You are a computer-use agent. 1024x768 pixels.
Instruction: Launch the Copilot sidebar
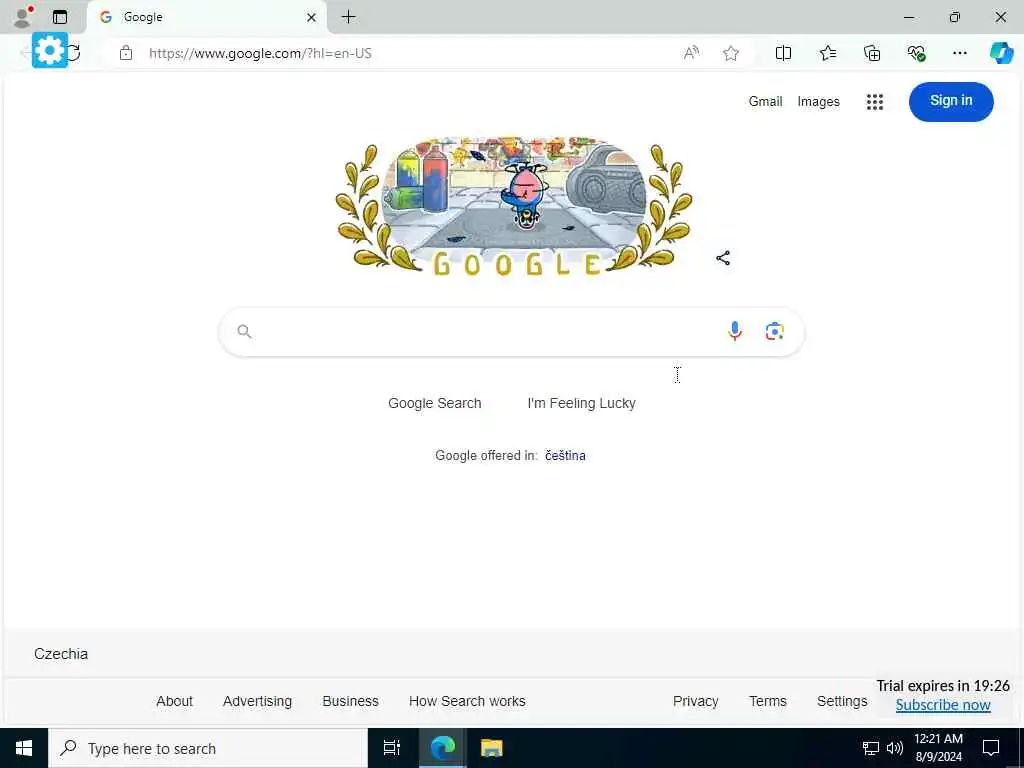point(1001,54)
